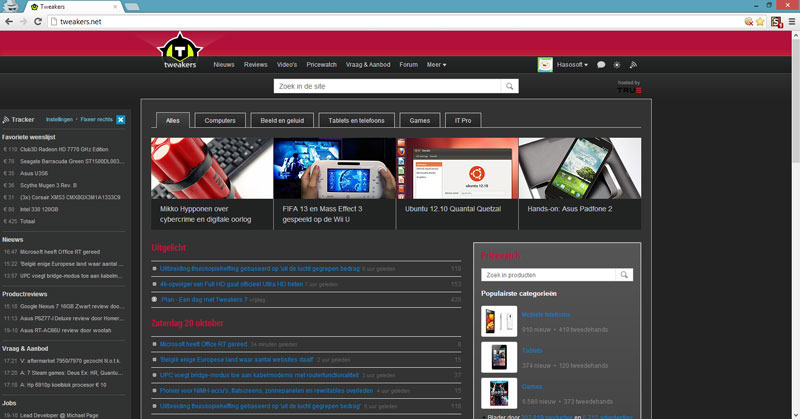Click the tracker RSS icon in the header
Screen dimensions: 800x419
(x=633, y=65)
